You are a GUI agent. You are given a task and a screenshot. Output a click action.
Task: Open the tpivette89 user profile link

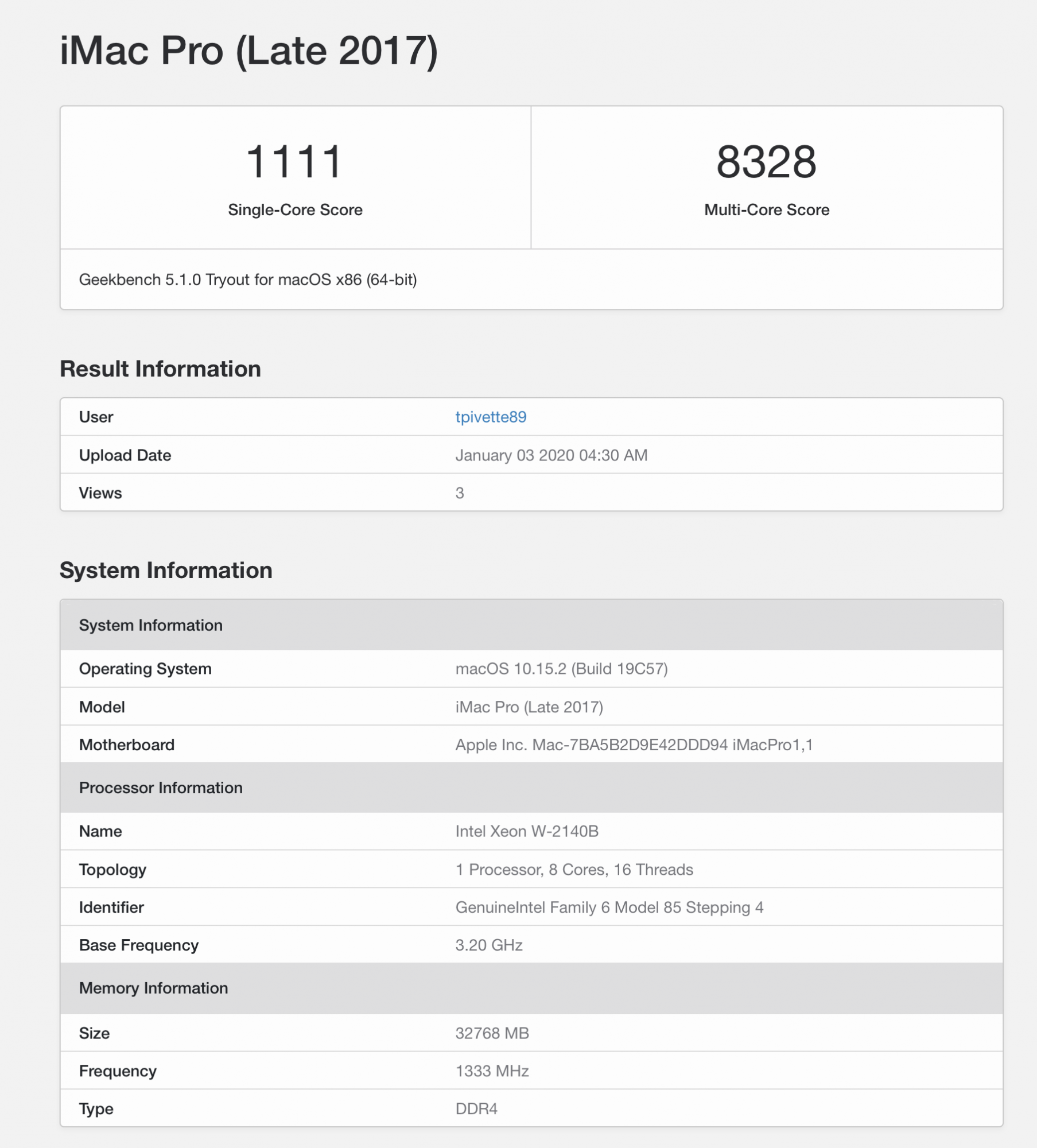(491, 417)
